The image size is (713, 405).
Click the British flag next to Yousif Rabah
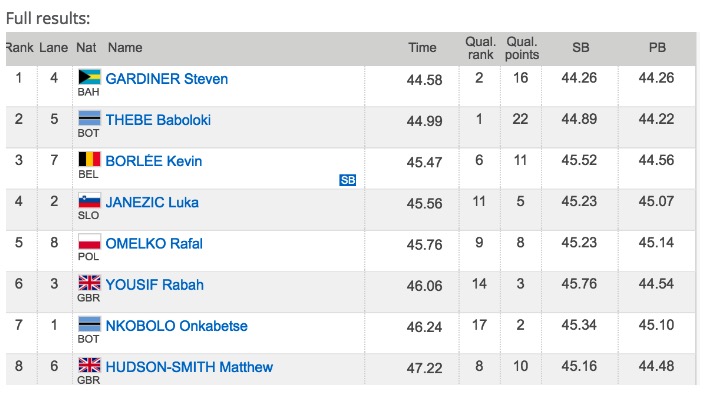click(89, 283)
